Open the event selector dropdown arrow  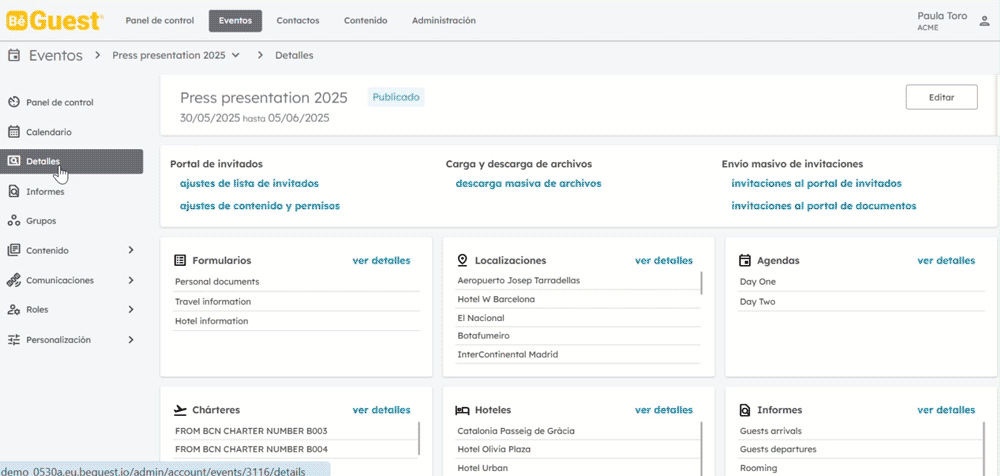coord(235,56)
